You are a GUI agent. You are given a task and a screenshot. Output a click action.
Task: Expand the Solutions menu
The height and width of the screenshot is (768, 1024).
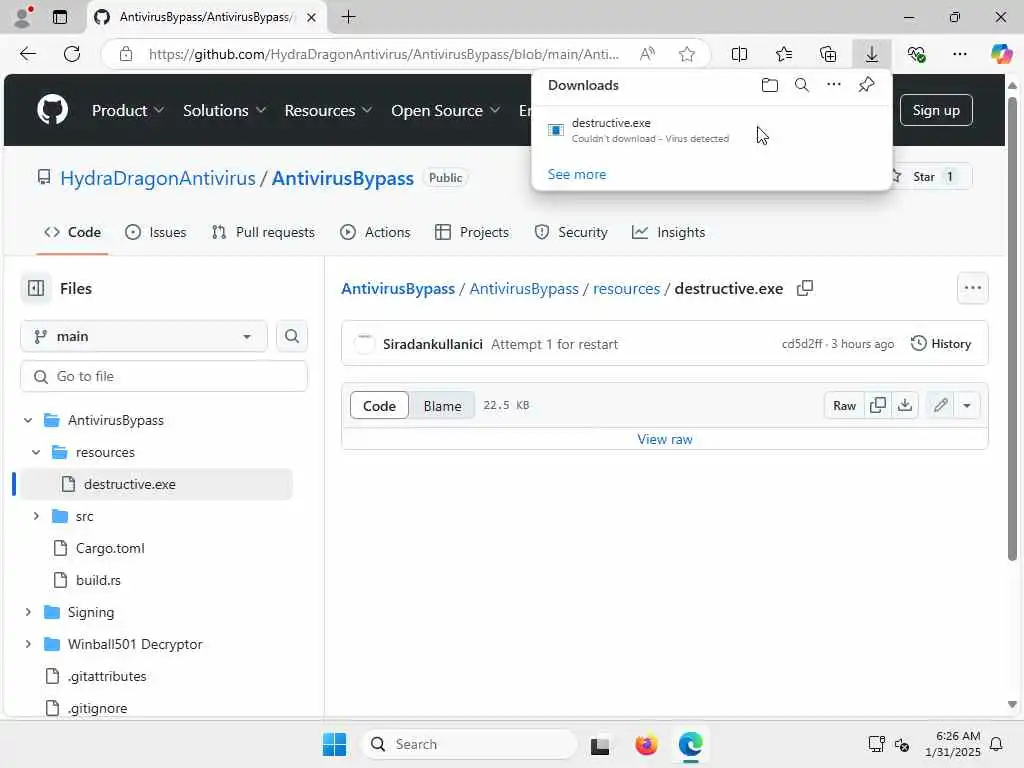224,110
